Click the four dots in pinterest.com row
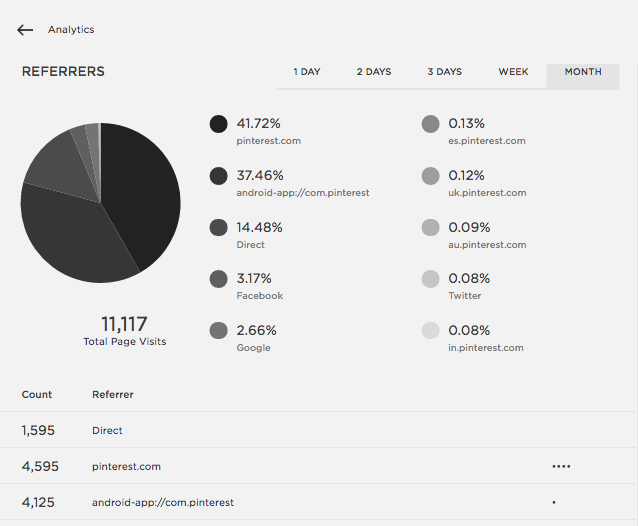The height and width of the screenshot is (526, 638). pos(561,467)
